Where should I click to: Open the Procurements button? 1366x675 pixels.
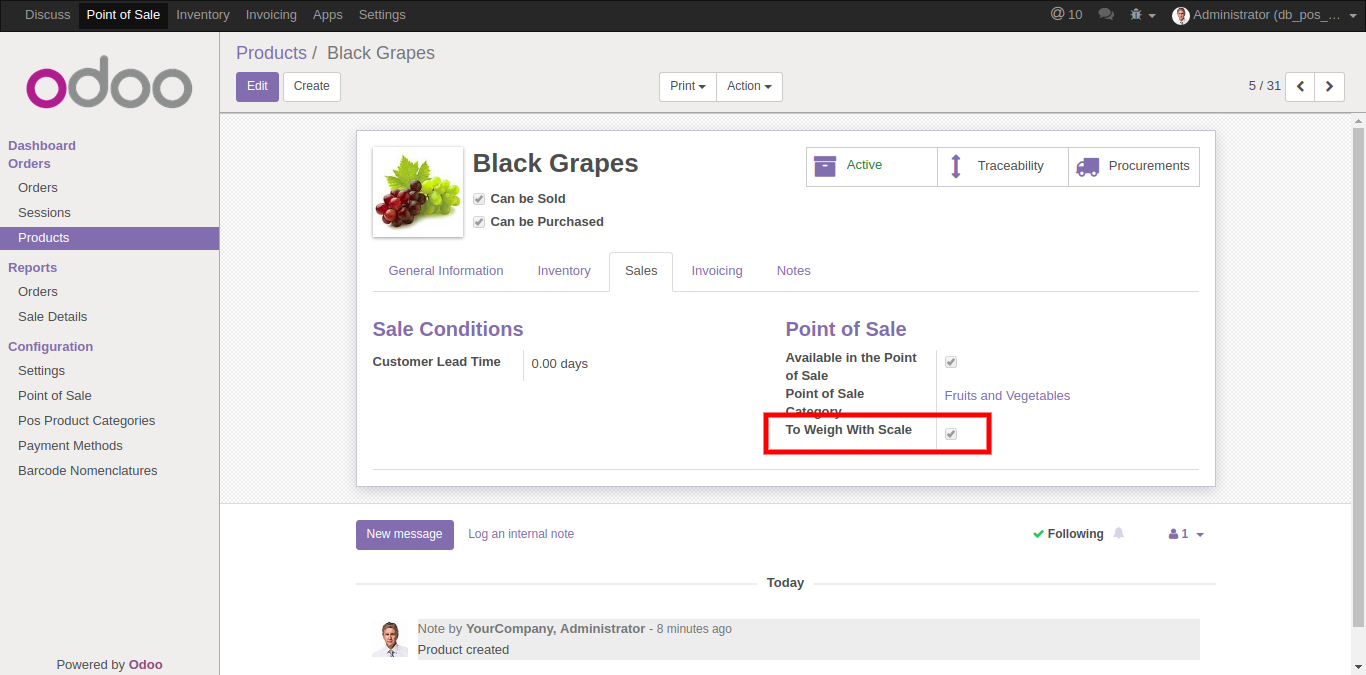click(x=1134, y=167)
